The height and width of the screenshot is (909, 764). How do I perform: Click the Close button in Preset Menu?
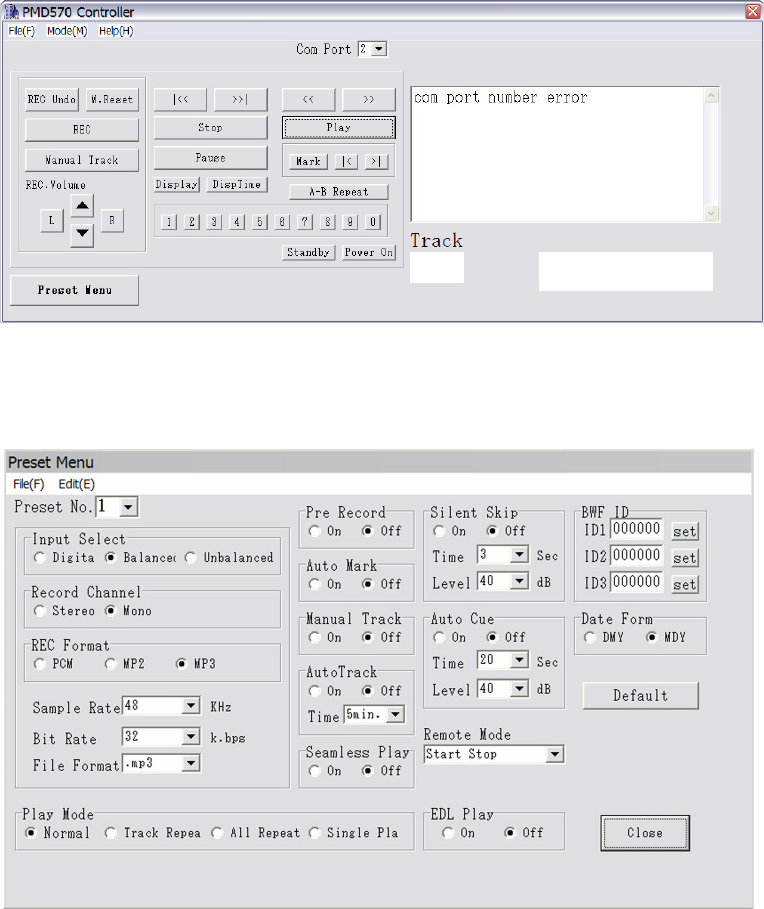(x=645, y=833)
